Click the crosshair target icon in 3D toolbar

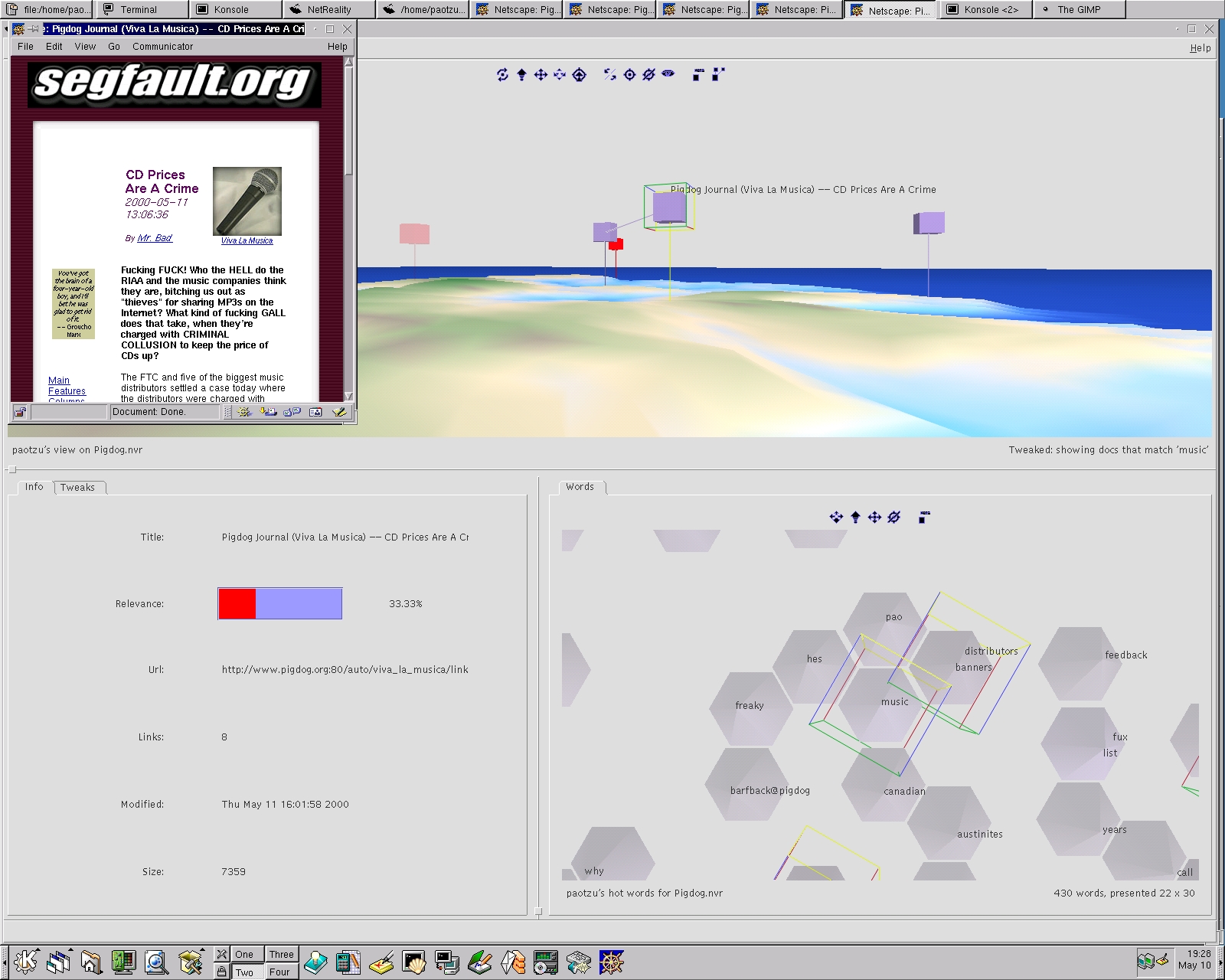[629, 74]
